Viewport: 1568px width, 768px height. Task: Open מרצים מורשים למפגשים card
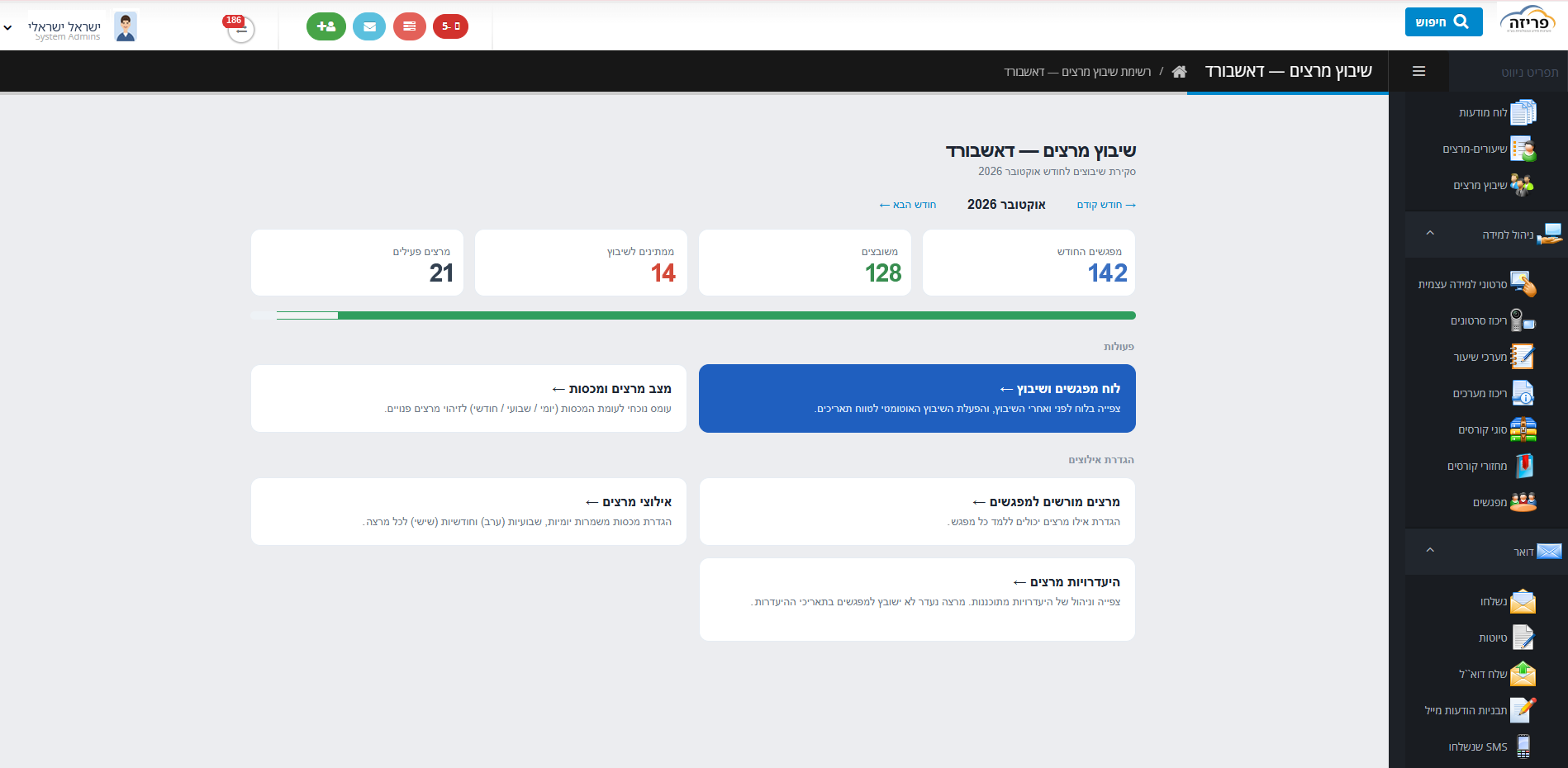(x=917, y=511)
